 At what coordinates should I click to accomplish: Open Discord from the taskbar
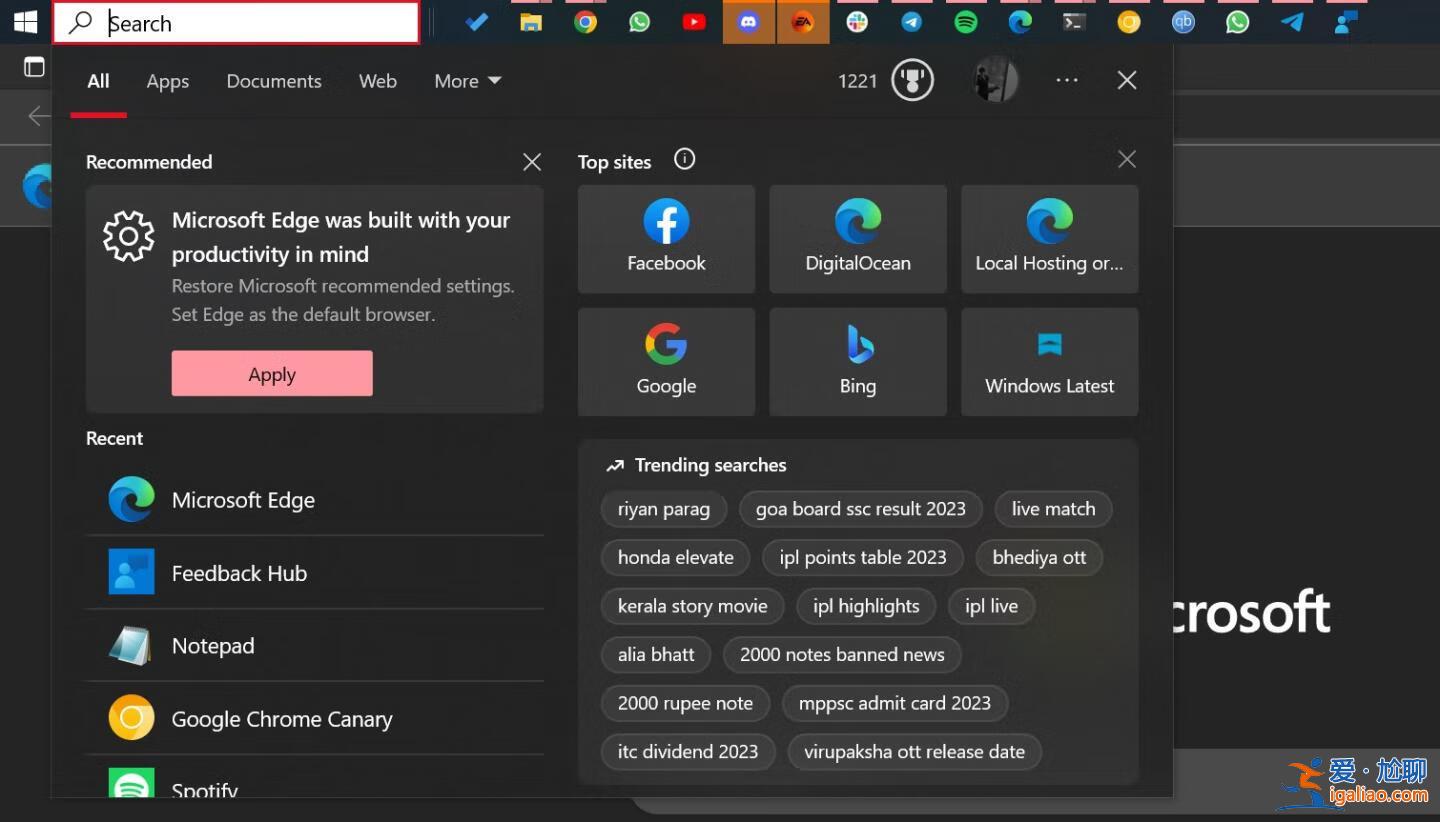748,21
